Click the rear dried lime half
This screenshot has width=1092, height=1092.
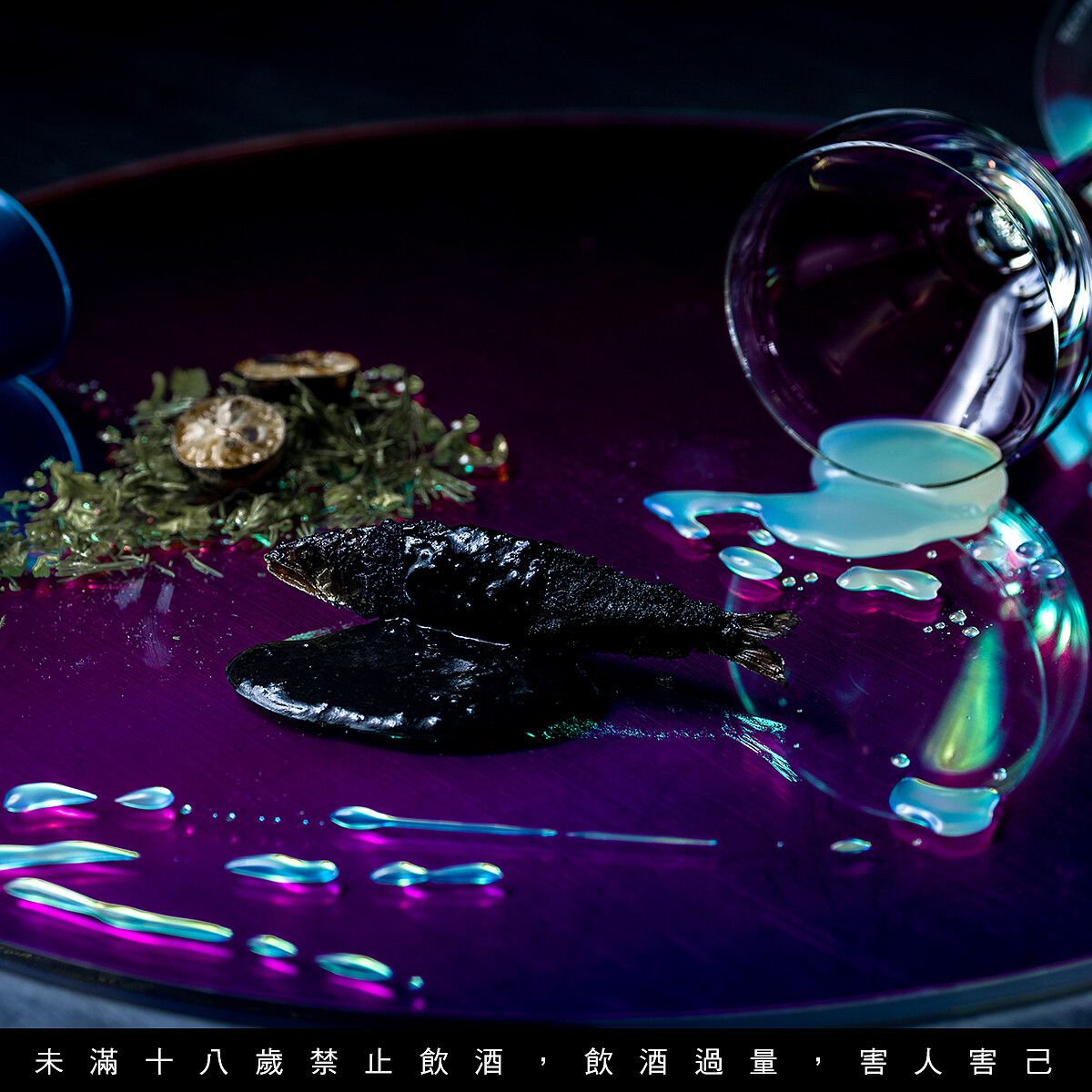298,370
